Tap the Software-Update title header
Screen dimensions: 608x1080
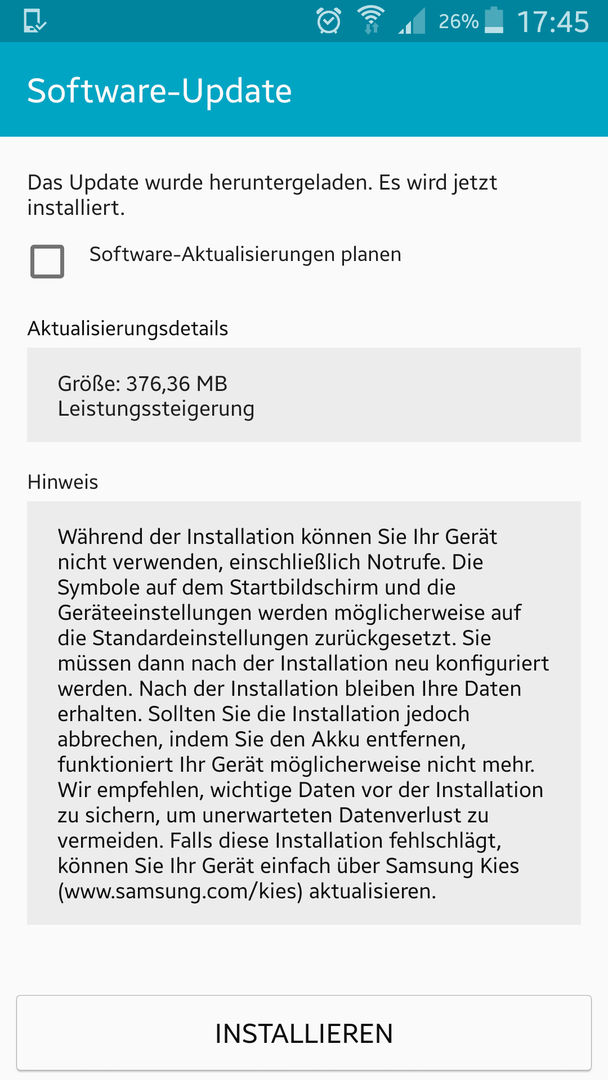(x=159, y=91)
